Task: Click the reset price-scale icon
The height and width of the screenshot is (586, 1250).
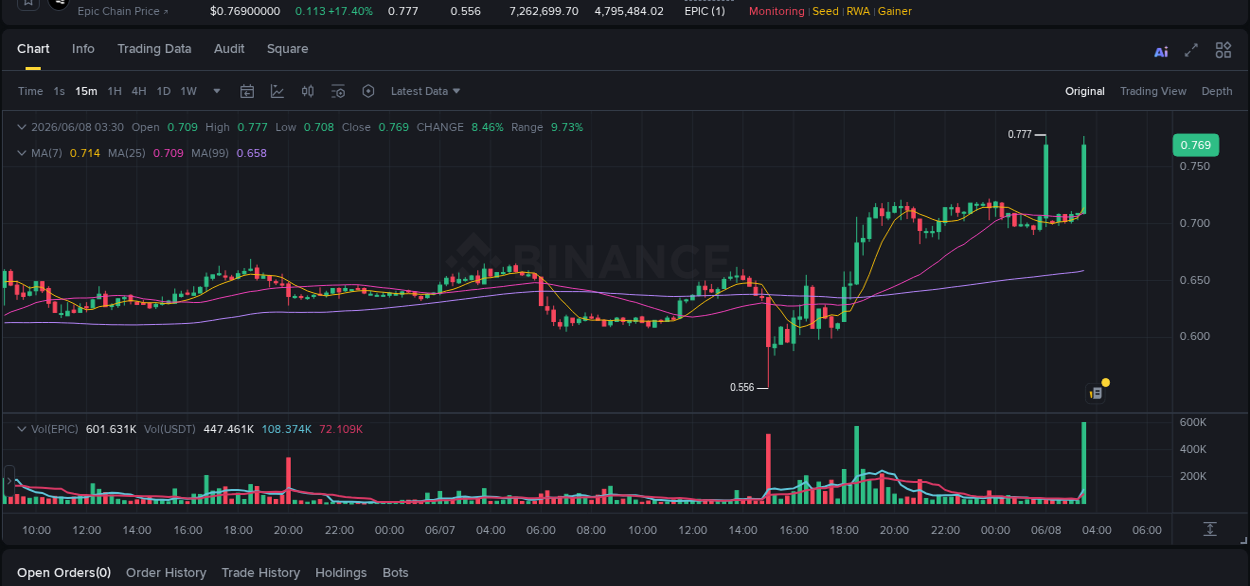Action: 1210,528
